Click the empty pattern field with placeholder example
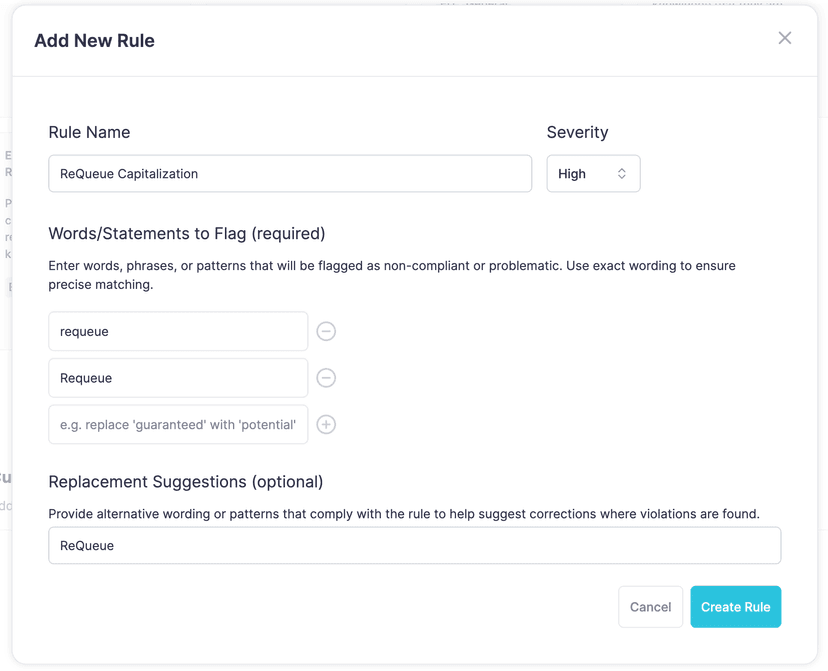 tap(178, 424)
